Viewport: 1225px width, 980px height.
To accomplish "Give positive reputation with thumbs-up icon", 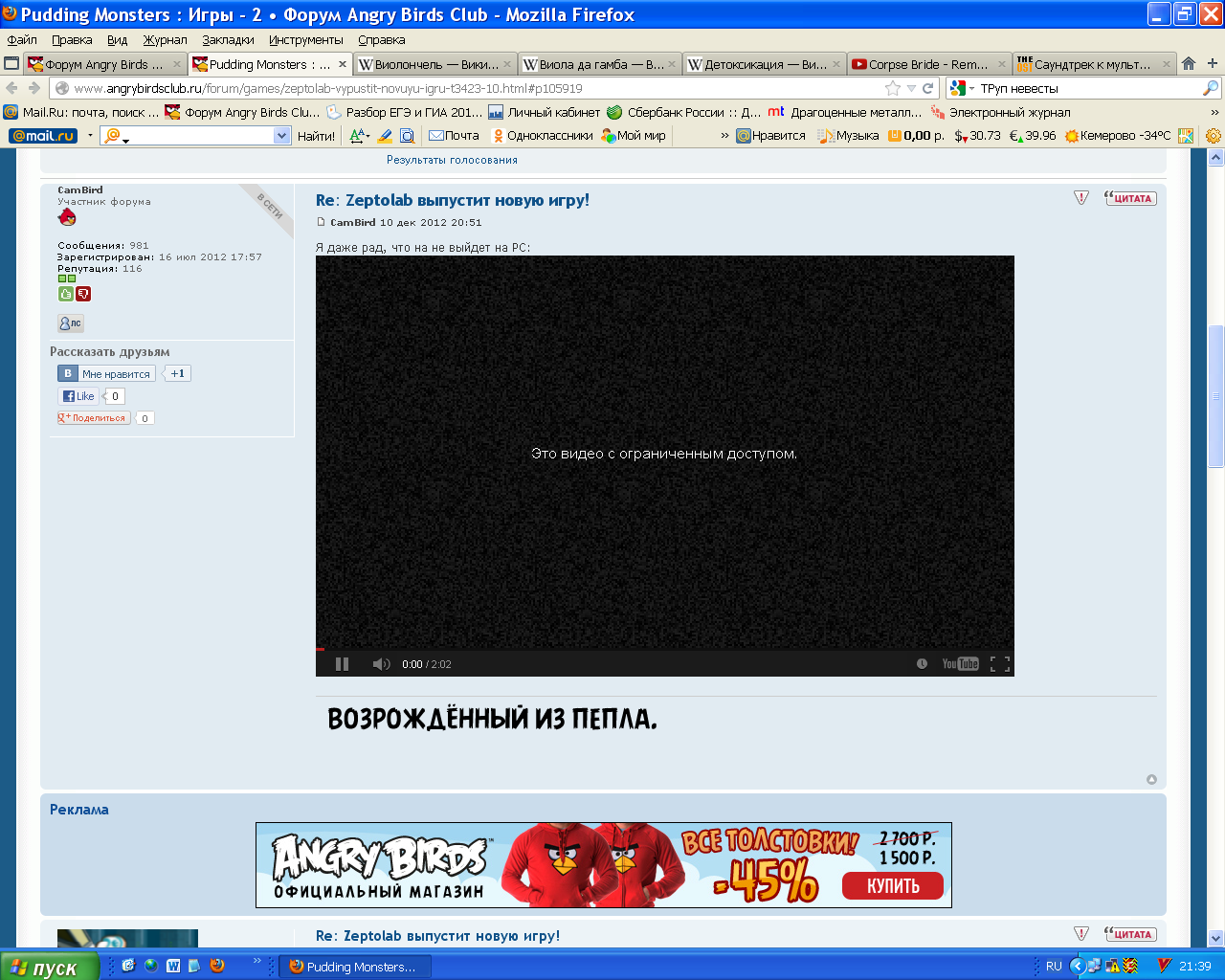I will tap(66, 294).
